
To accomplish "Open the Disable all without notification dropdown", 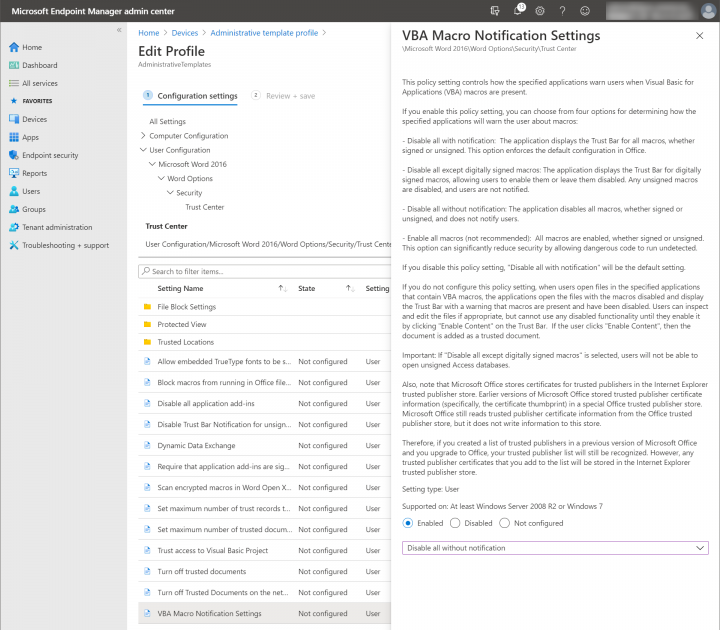I will pos(555,548).
